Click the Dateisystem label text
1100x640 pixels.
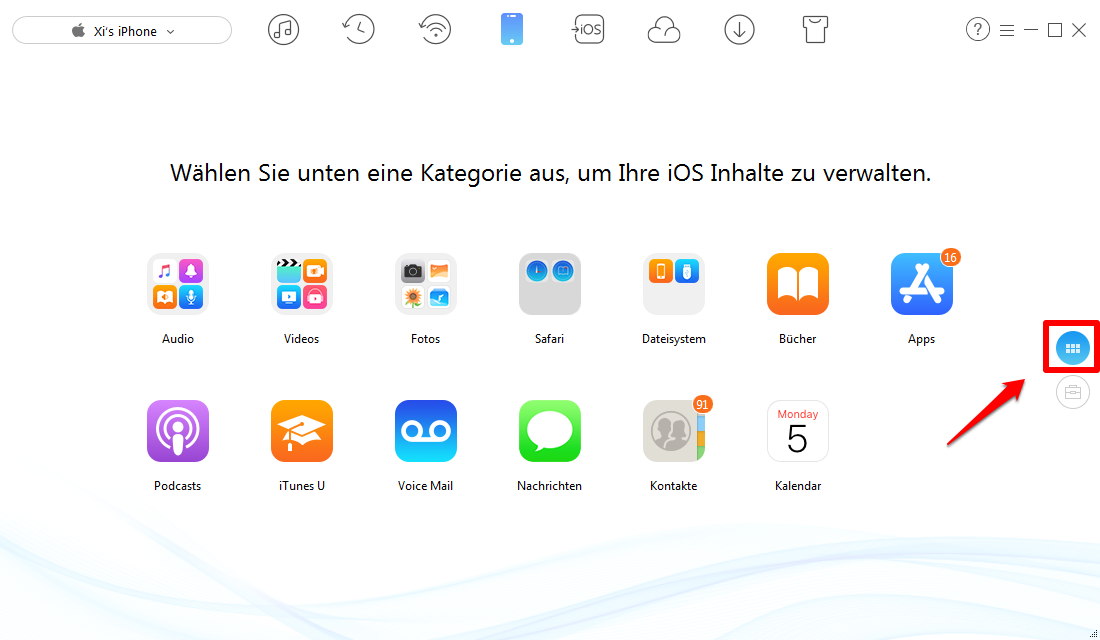pyautogui.click(x=673, y=339)
